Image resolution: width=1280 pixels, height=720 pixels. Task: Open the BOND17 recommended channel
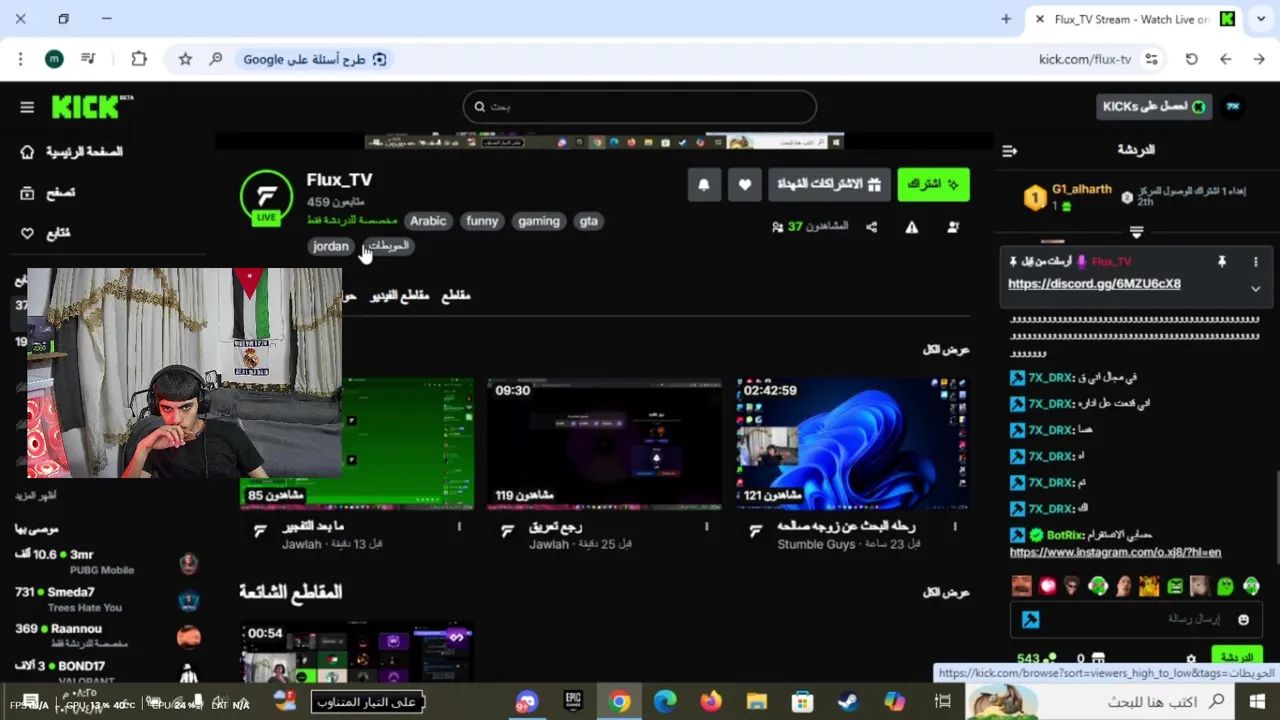[x=108, y=672]
